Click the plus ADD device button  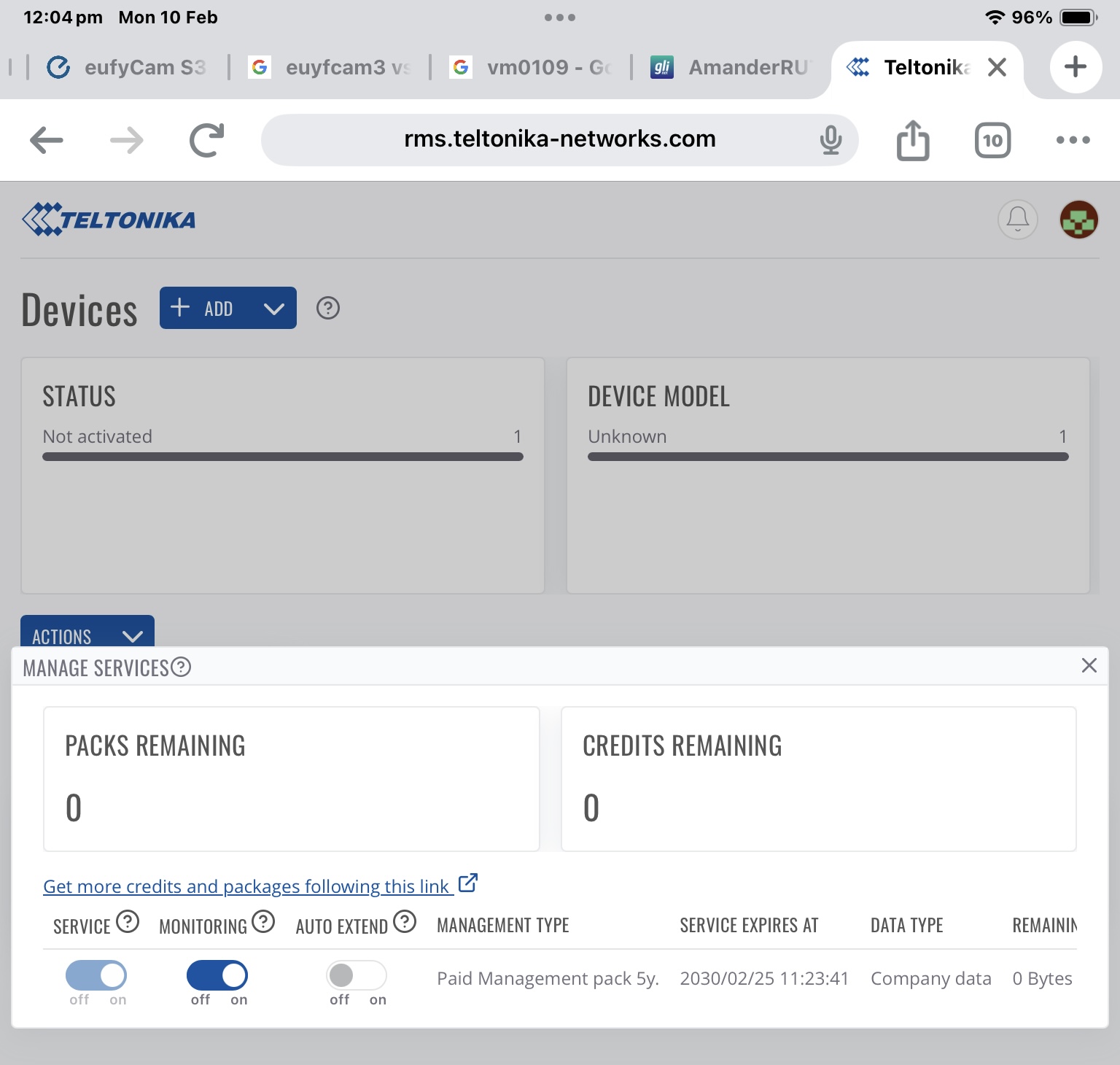point(204,308)
